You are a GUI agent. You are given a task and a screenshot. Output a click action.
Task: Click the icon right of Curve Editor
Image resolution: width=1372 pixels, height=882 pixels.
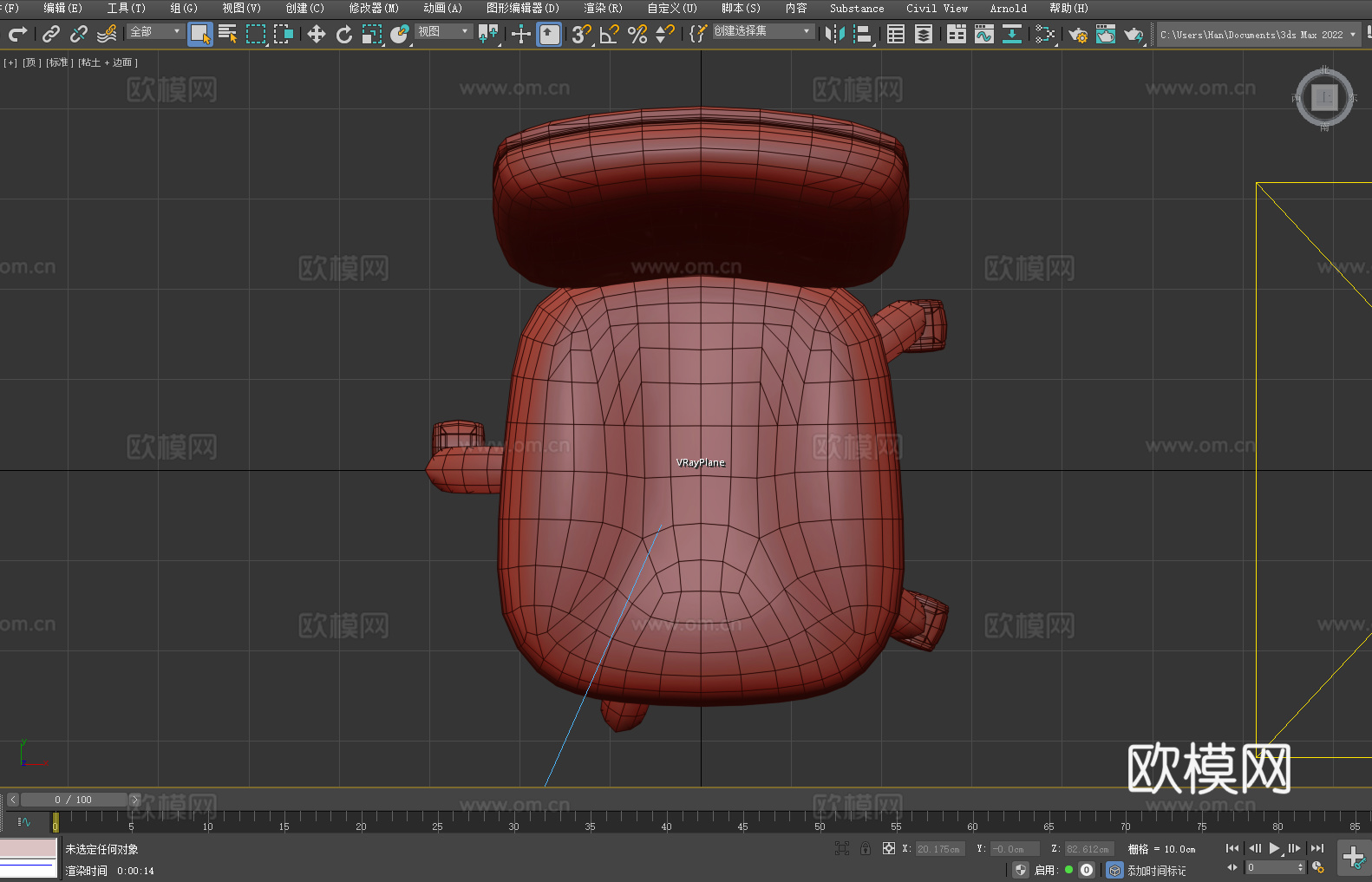coord(1012,34)
